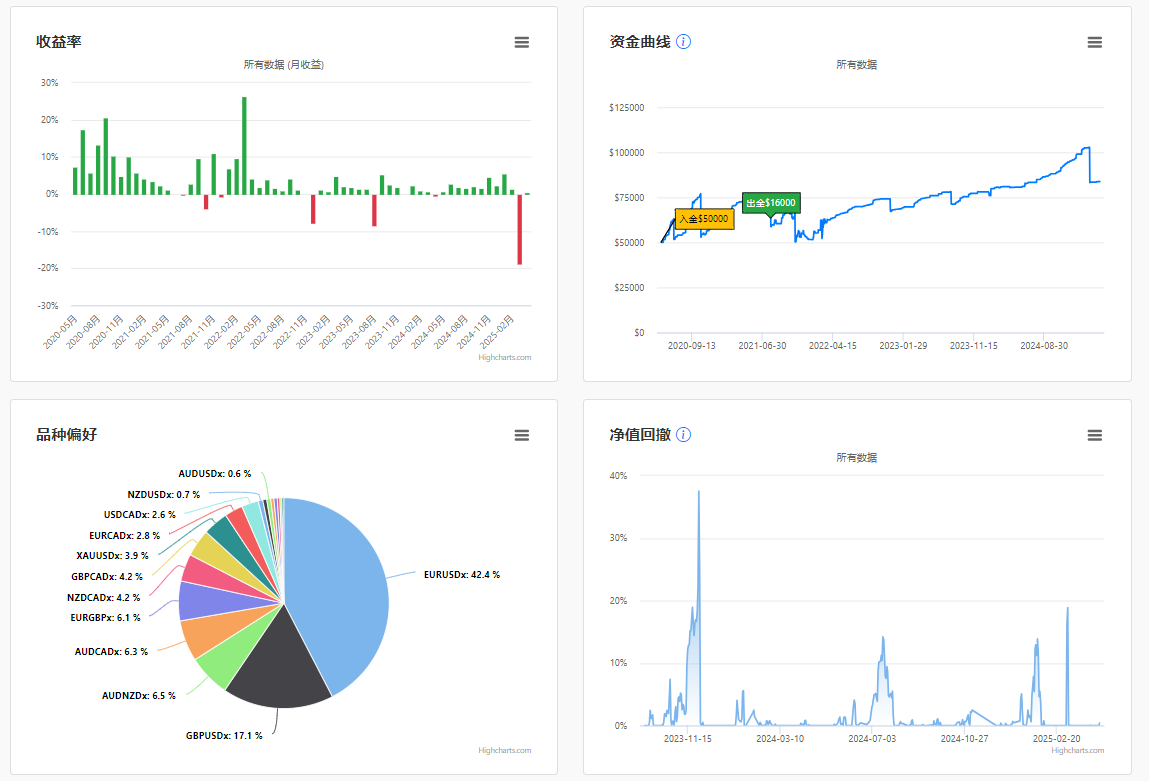Open the 净值回撤 chart hamburger menu

coord(1095,435)
